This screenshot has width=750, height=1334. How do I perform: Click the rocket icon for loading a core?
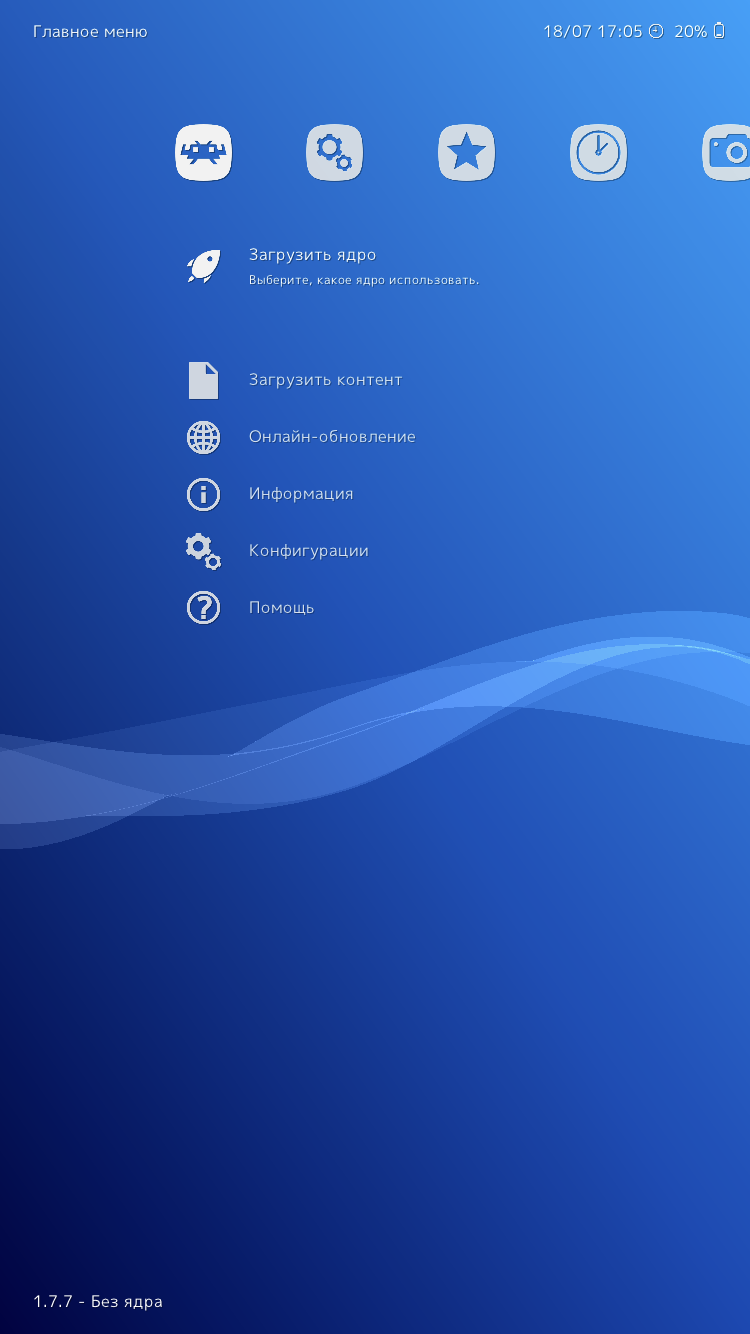click(203, 266)
